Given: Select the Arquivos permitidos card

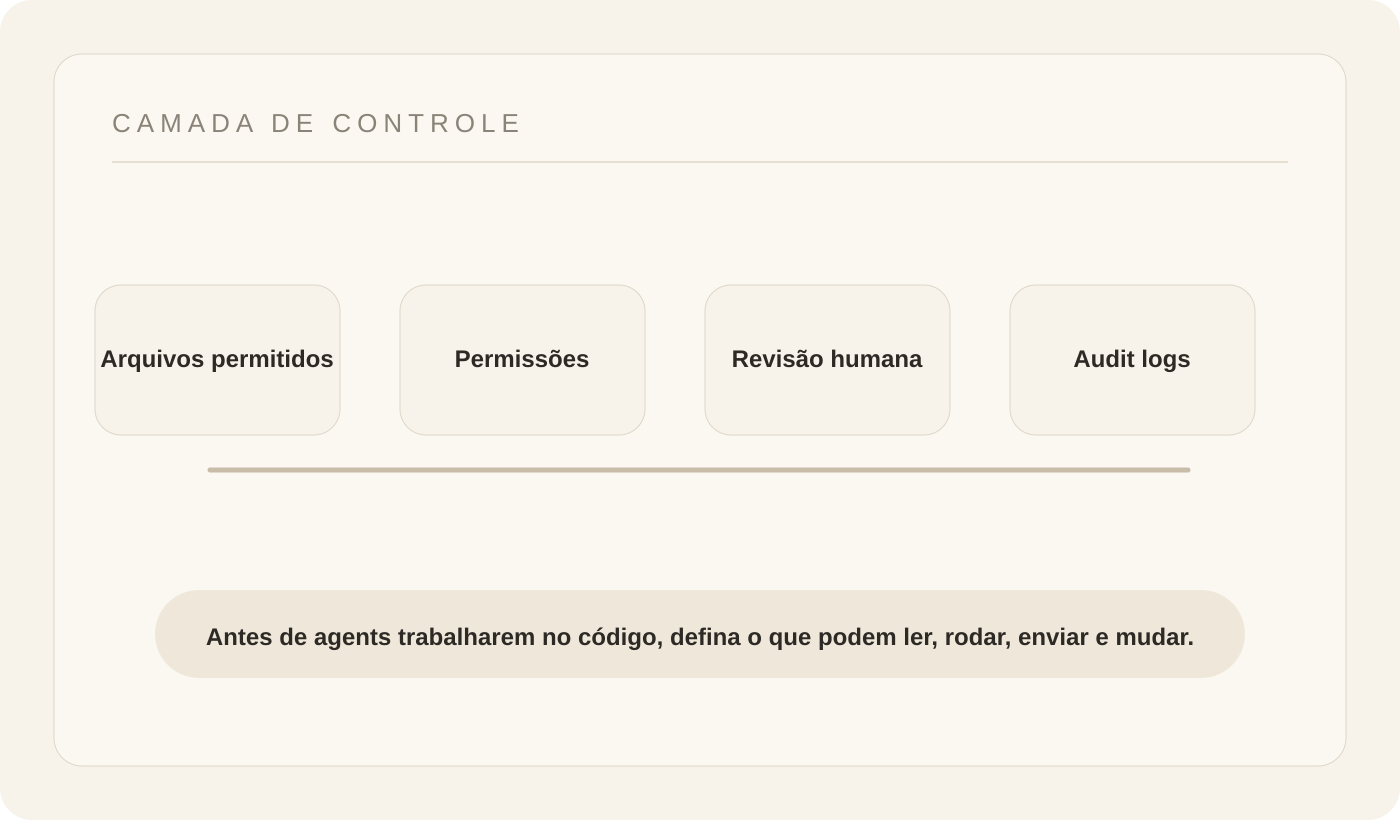Looking at the screenshot, I should [217, 360].
